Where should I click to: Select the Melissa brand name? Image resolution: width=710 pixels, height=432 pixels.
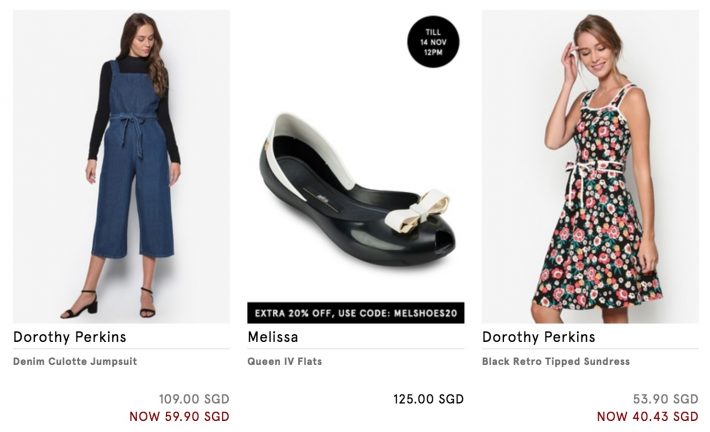coord(273,337)
